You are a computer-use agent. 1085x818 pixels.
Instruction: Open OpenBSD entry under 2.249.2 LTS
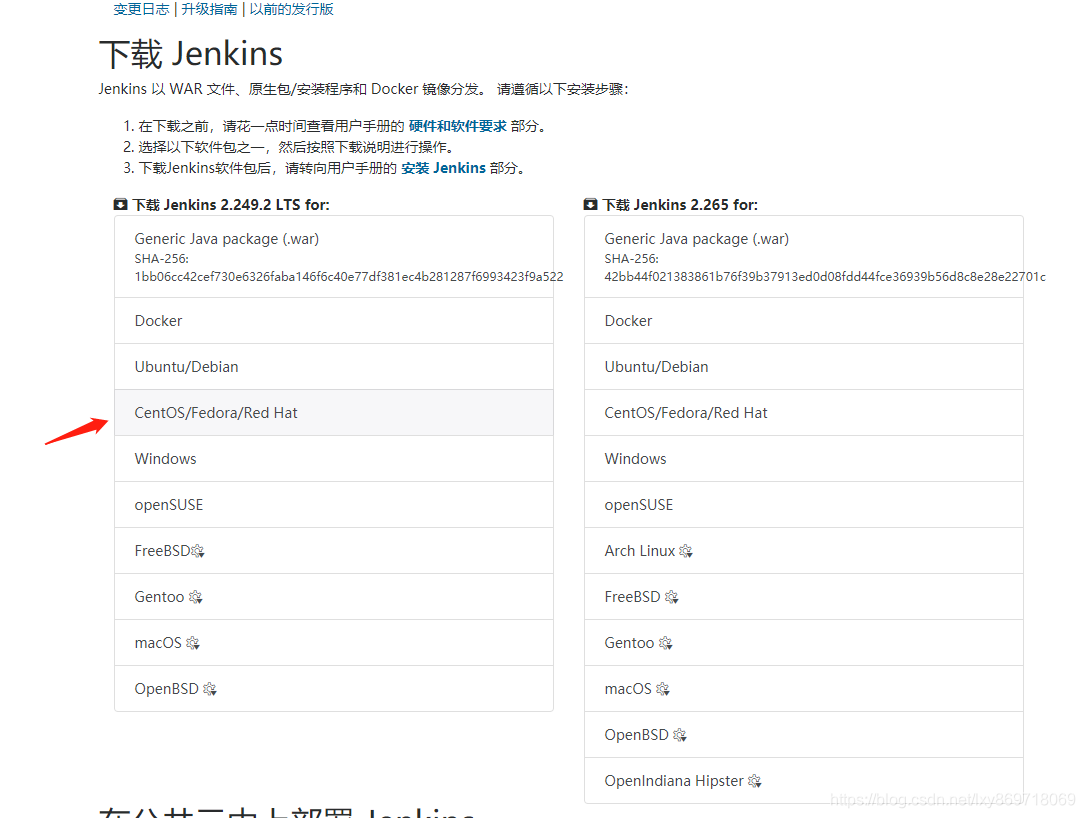coord(334,689)
